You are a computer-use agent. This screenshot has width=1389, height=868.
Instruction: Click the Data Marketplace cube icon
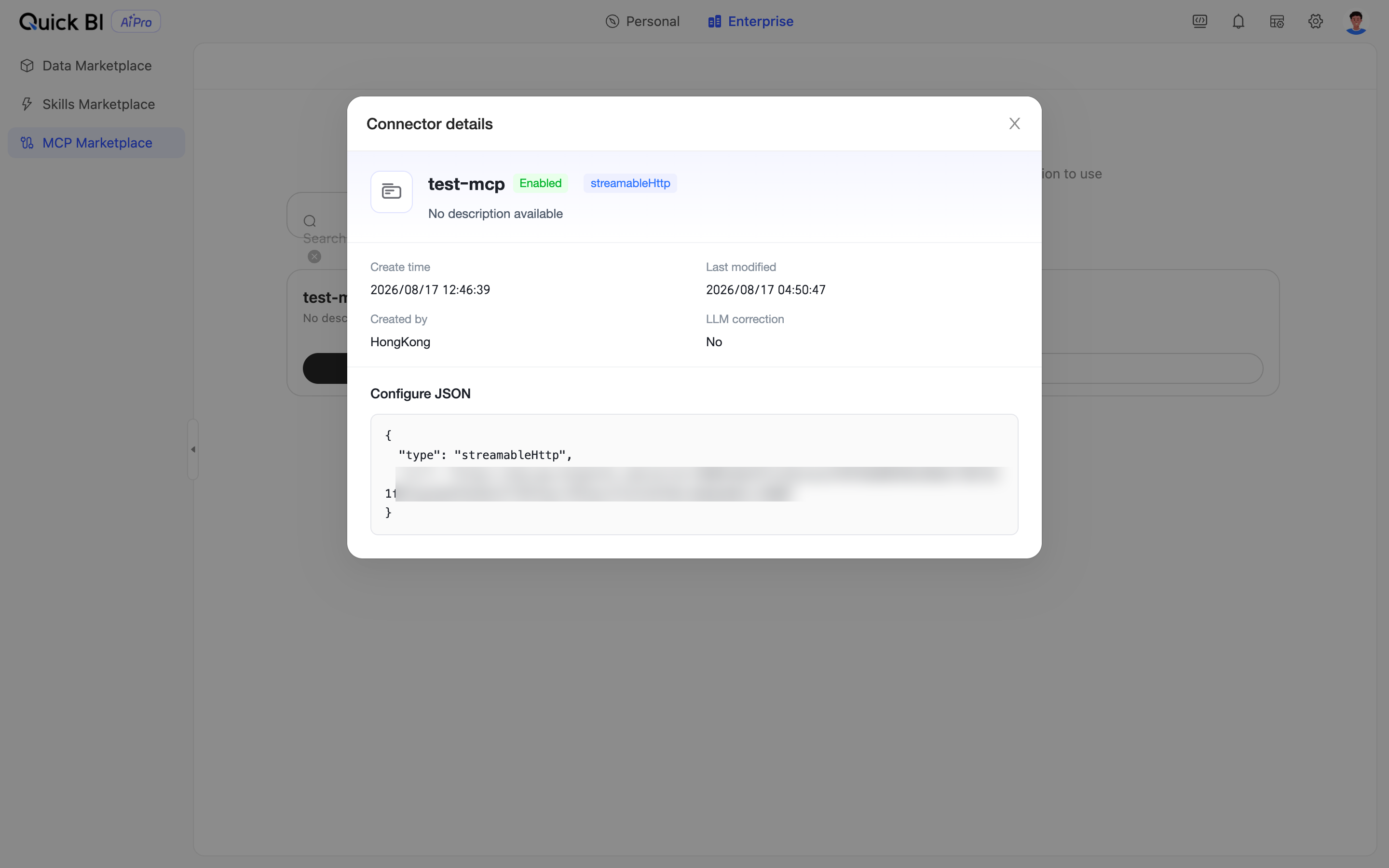tap(27, 66)
